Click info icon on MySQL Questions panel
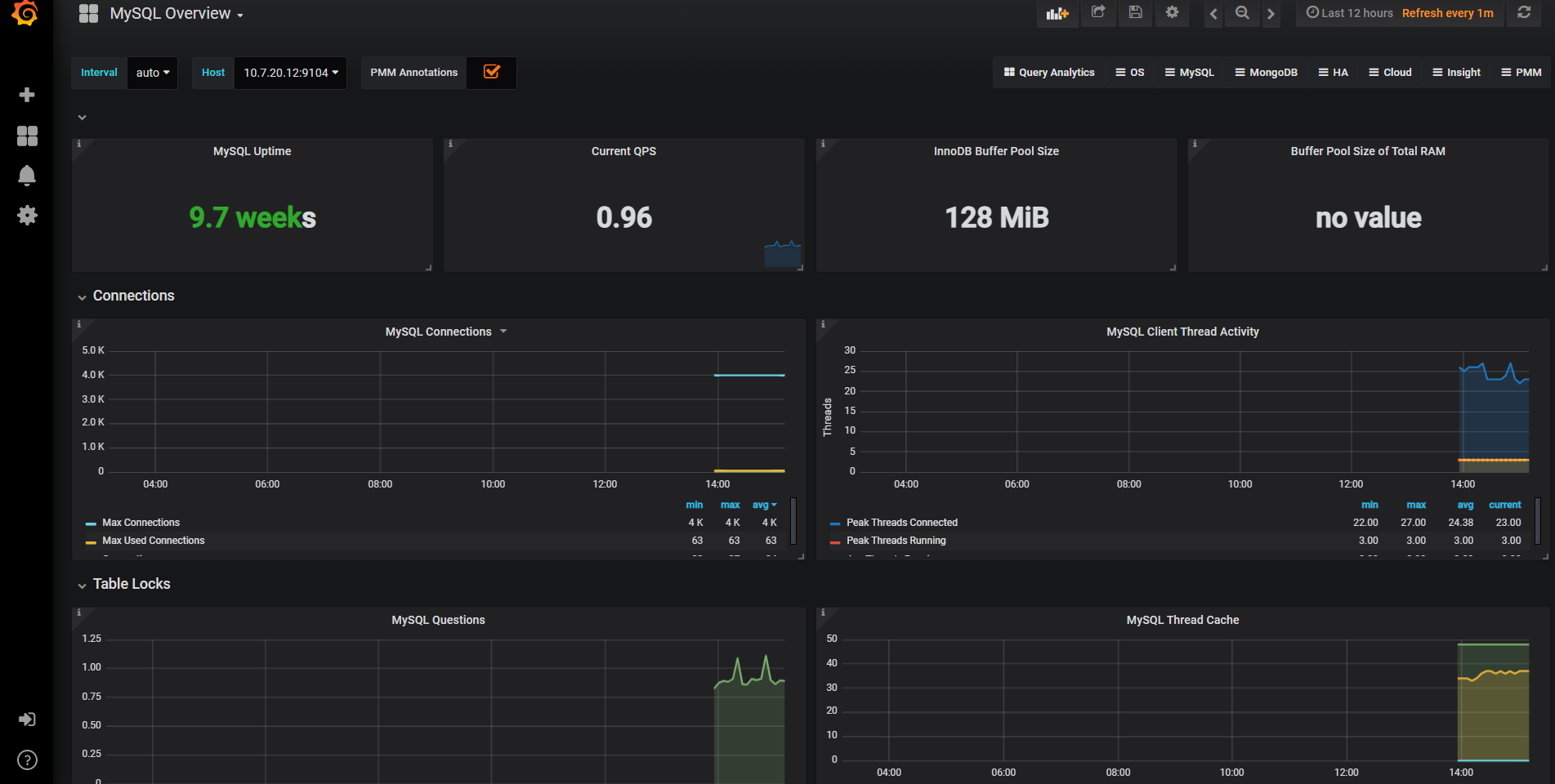 pyautogui.click(x=79, y=612)
